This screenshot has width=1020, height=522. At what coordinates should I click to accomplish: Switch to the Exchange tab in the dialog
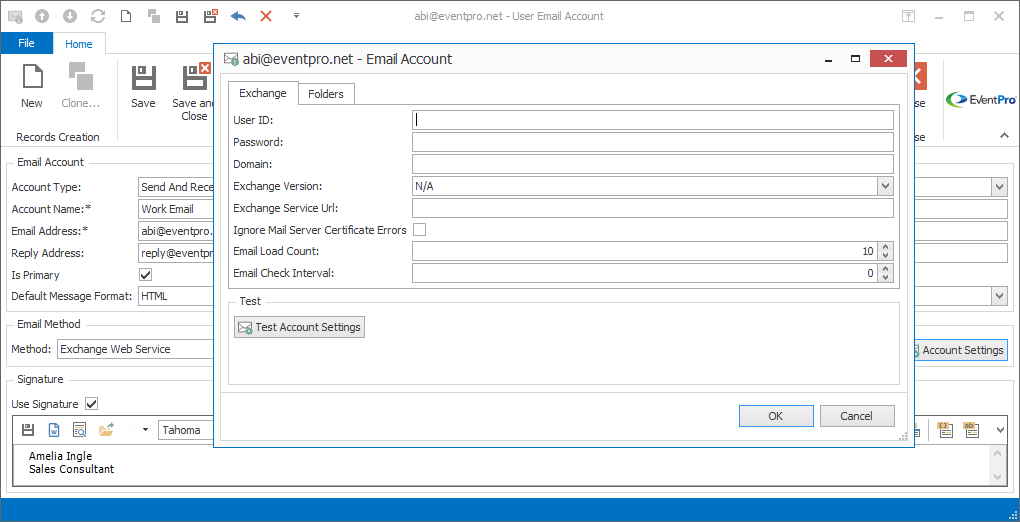[x=263, y=93]
